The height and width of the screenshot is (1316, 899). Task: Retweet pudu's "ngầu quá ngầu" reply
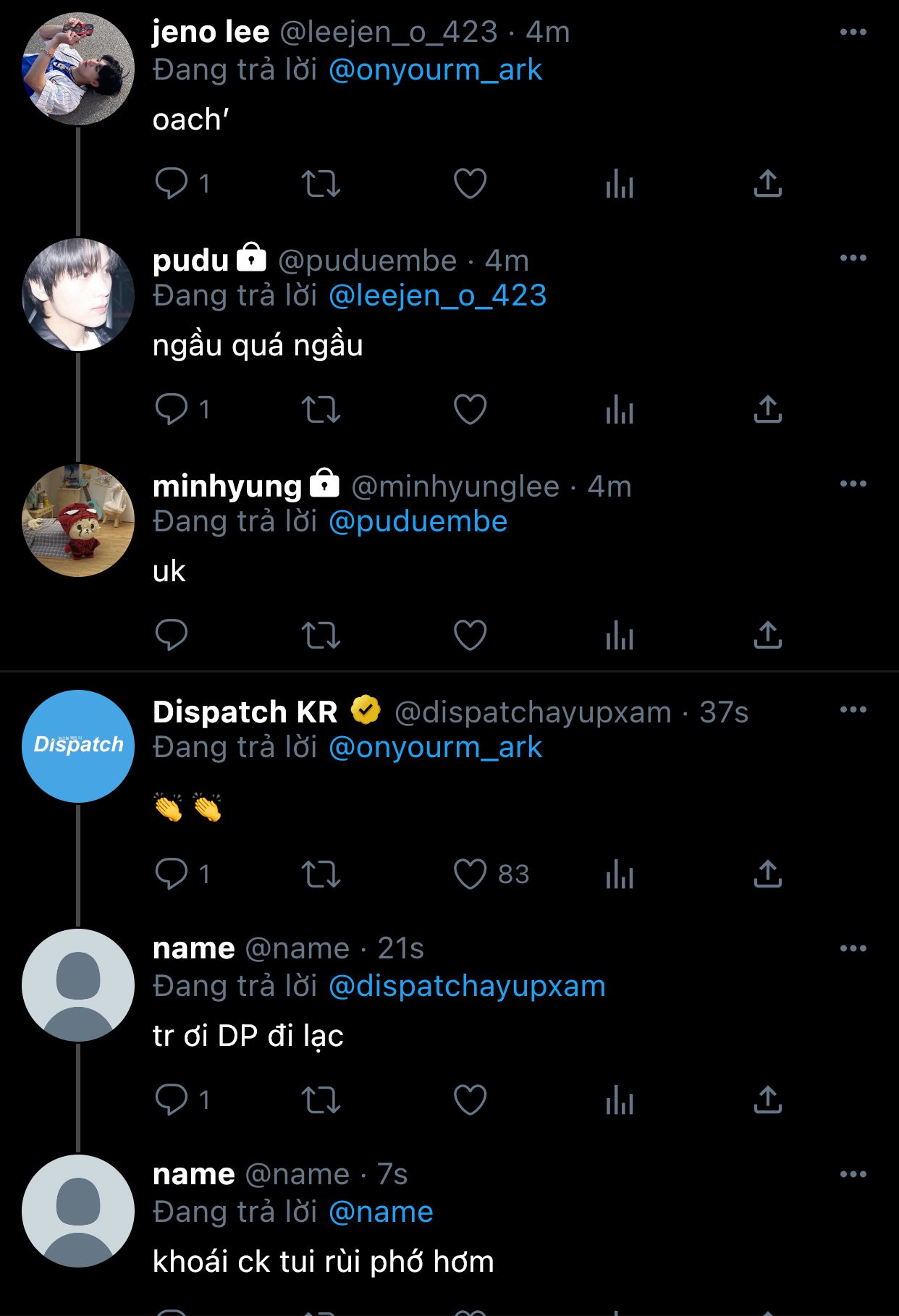pyautogui.click(x=321, y=409)
